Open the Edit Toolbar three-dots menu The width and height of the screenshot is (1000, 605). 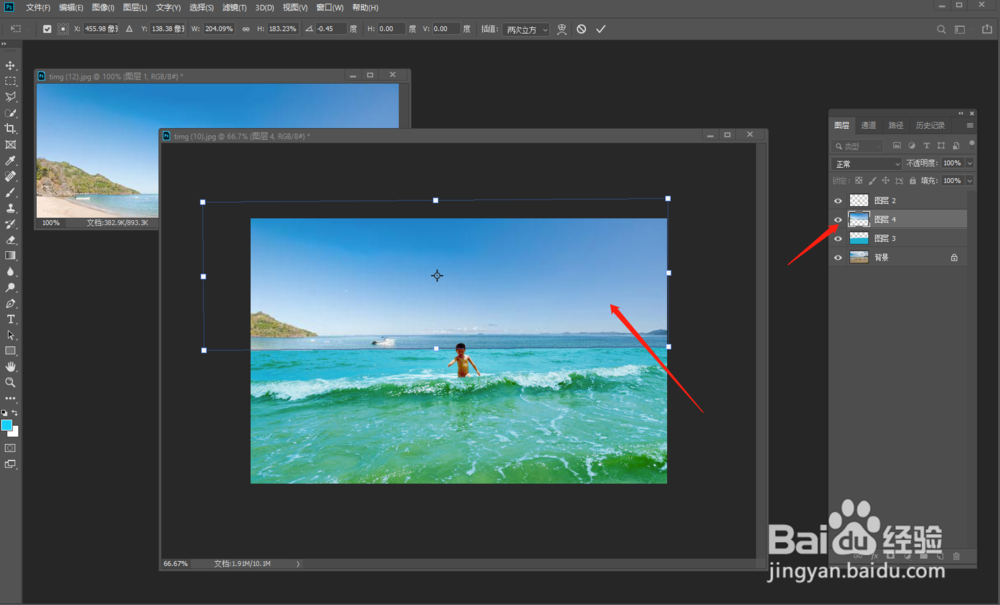pos(10,398)
